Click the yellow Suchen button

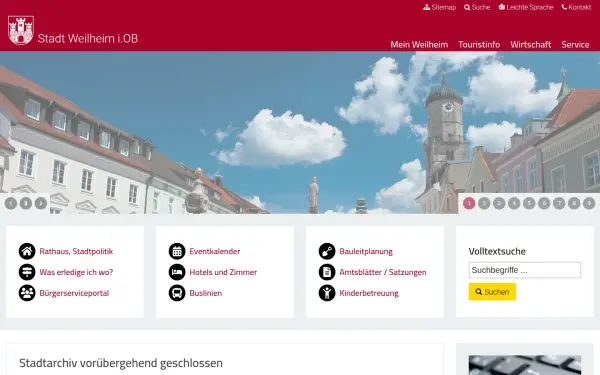tap(492, 292)
